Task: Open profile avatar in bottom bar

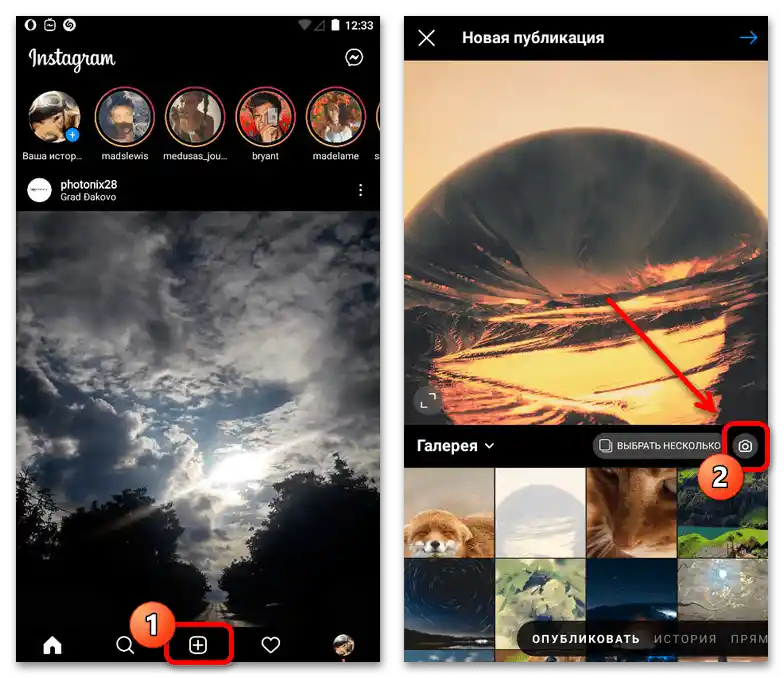Action: pos(344,645)
